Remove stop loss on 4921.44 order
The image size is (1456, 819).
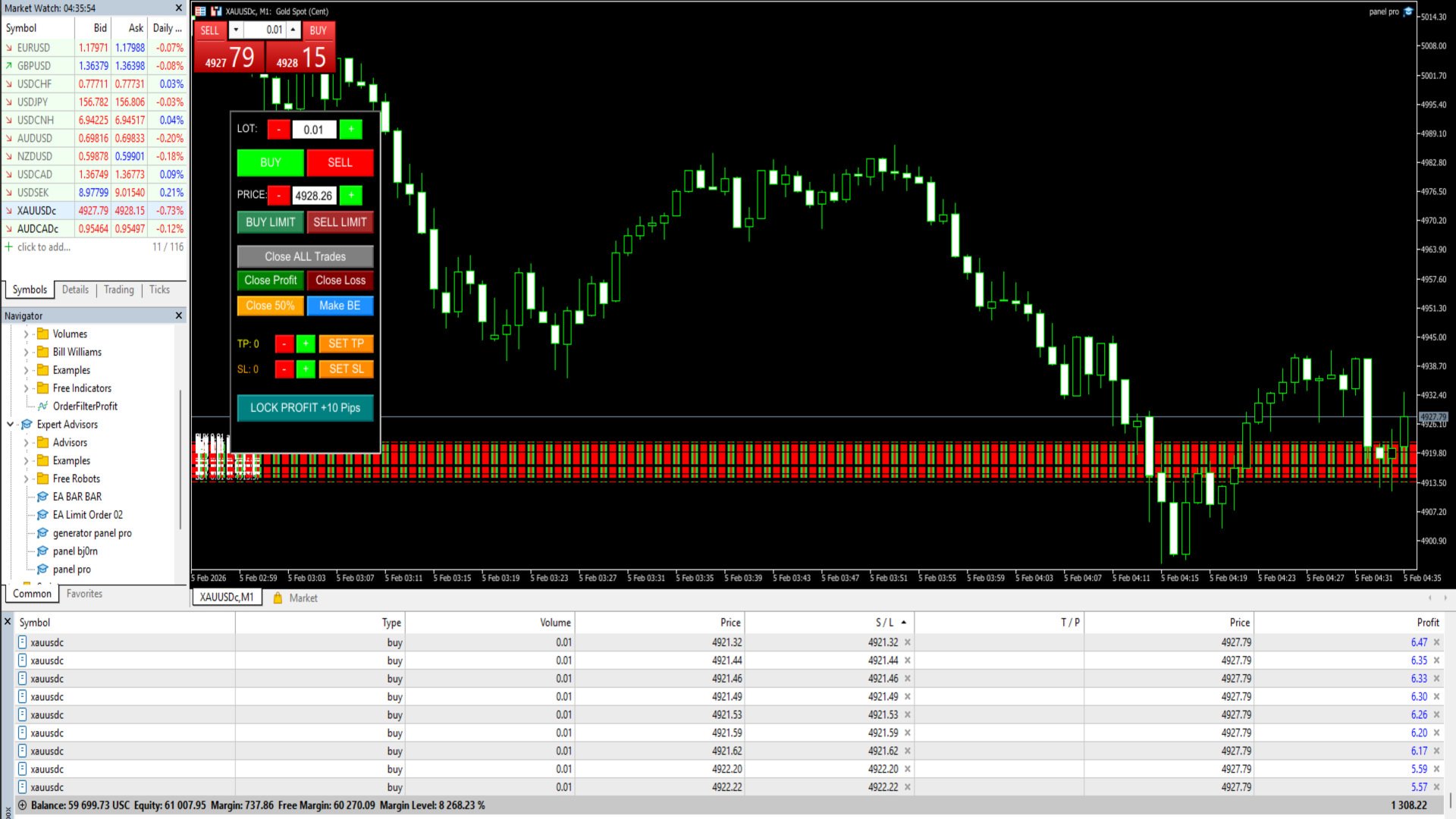point(908,661)
